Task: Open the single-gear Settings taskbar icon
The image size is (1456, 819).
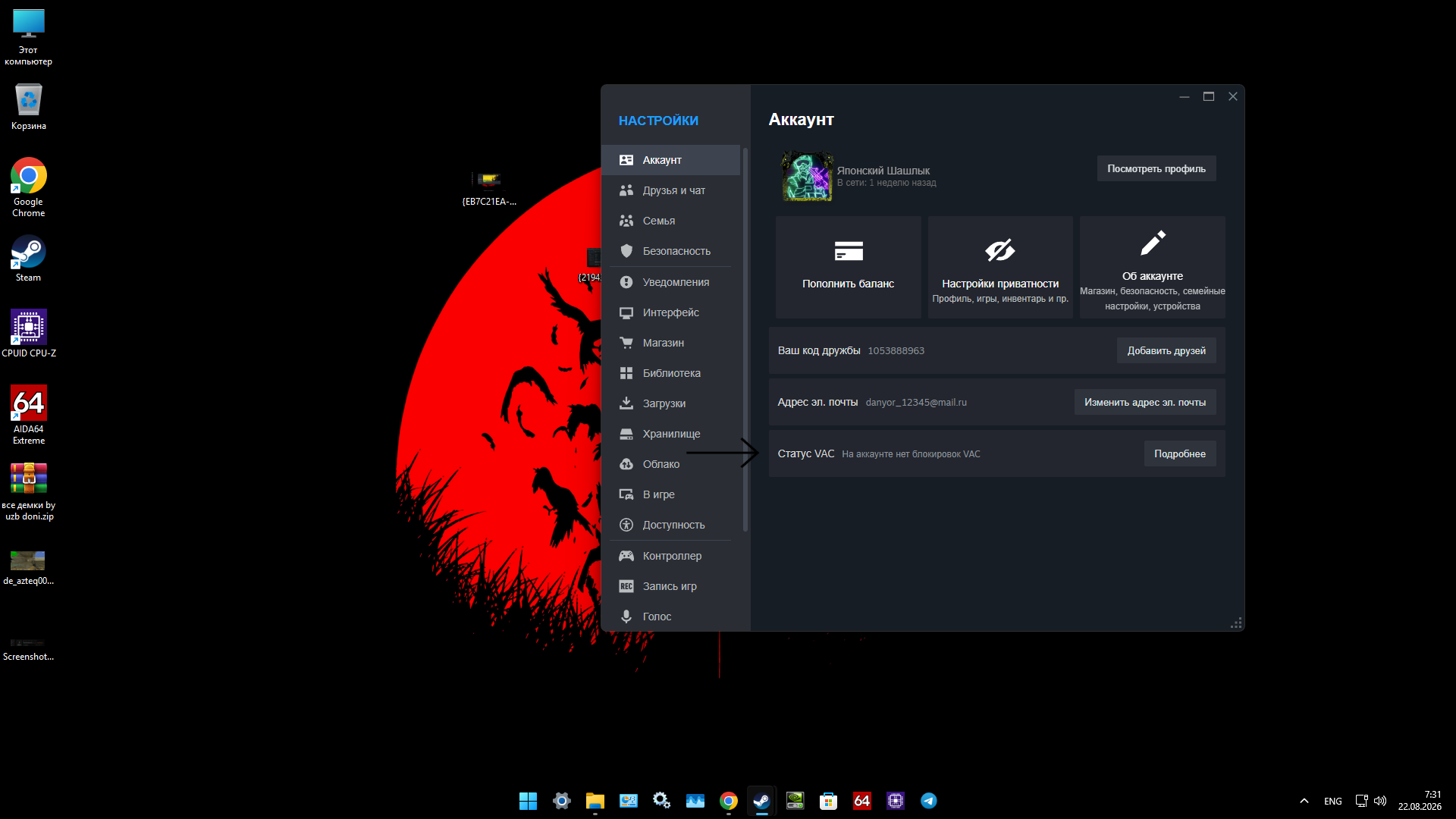Action: 562,801
